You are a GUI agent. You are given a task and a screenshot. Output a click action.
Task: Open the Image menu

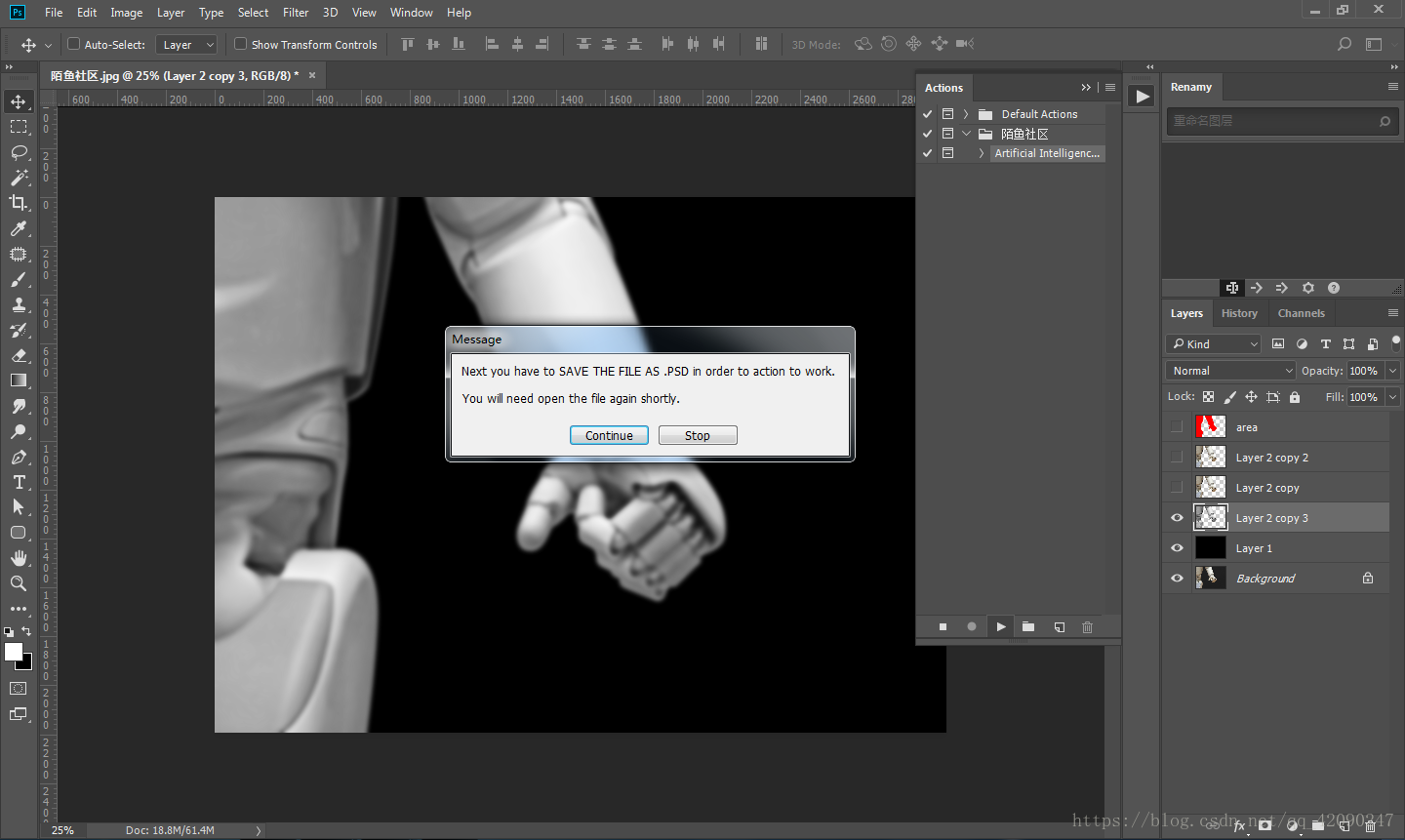[127, 13]
